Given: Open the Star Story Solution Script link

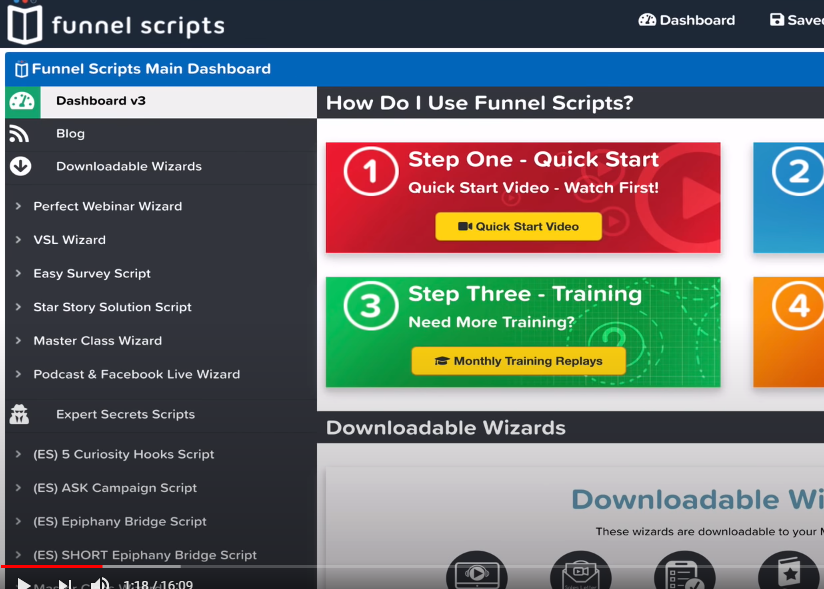Looking at the screenshot, I should coord(112,307).
